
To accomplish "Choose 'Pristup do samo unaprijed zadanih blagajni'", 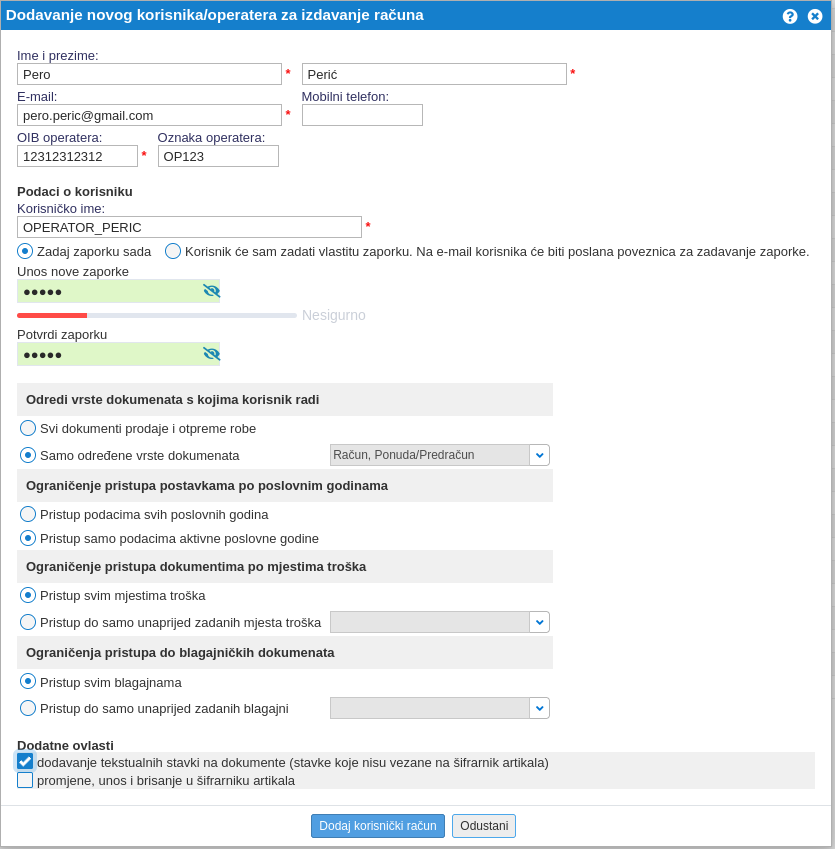I will (28, 708).
